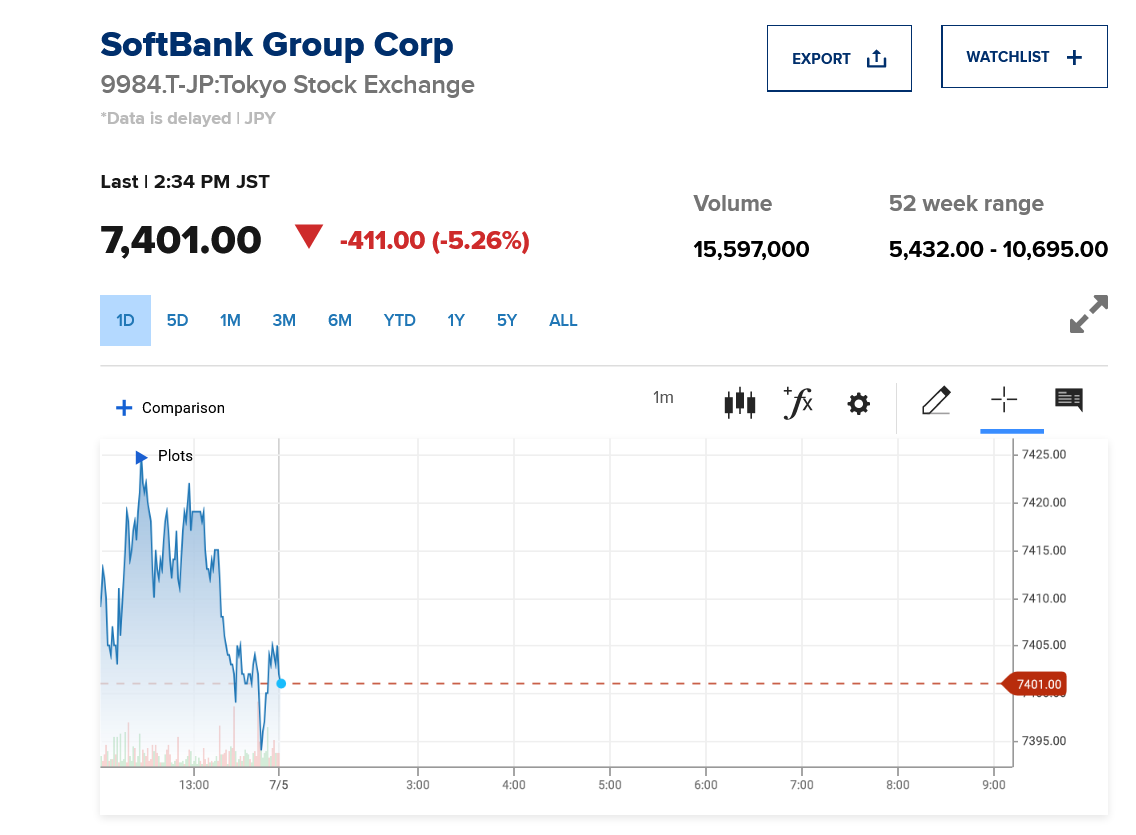Select the ALL range tab
Screen dimensions: 1136x835
tap(563, 320)
